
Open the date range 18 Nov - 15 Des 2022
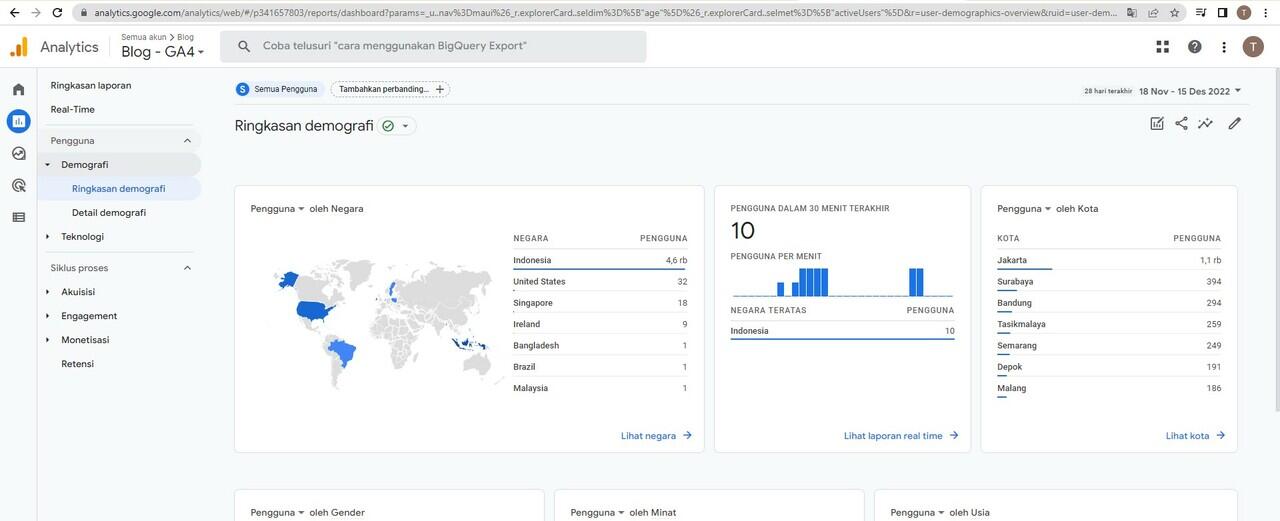1190,90
